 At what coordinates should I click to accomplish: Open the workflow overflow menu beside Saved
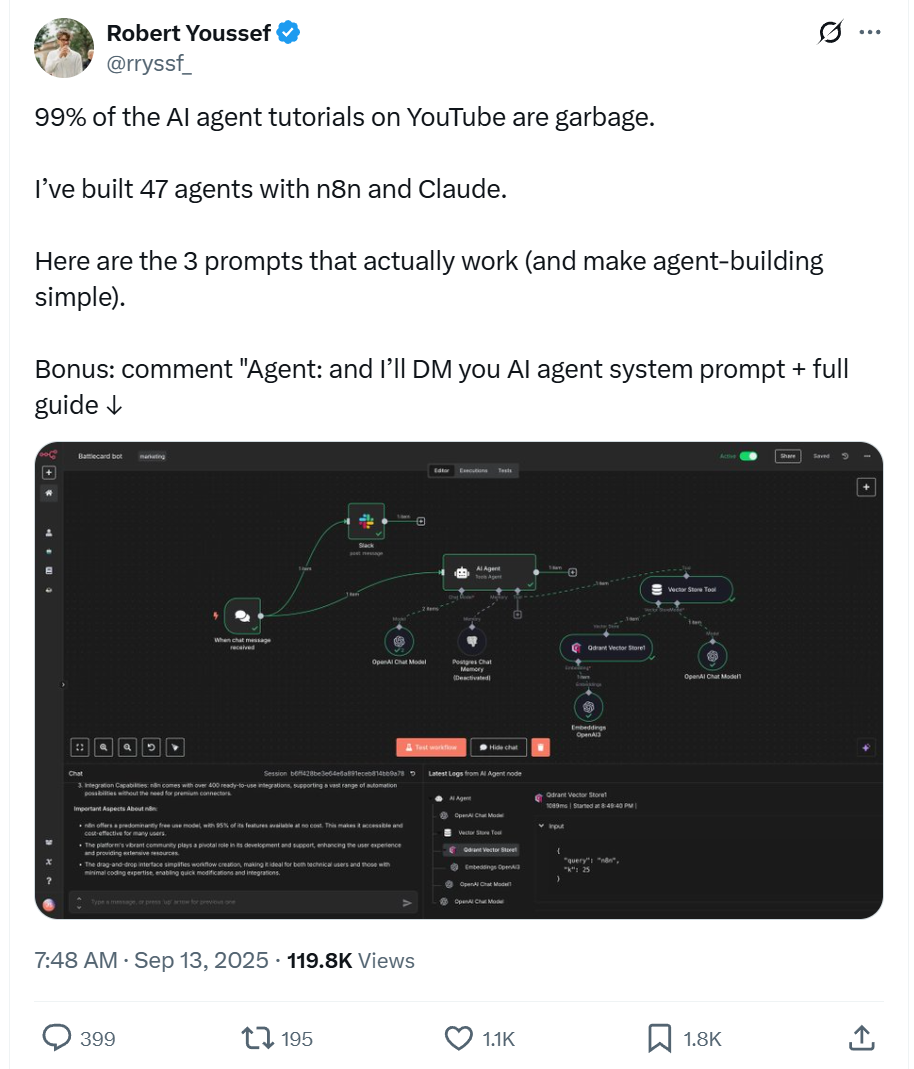(867, 456)
